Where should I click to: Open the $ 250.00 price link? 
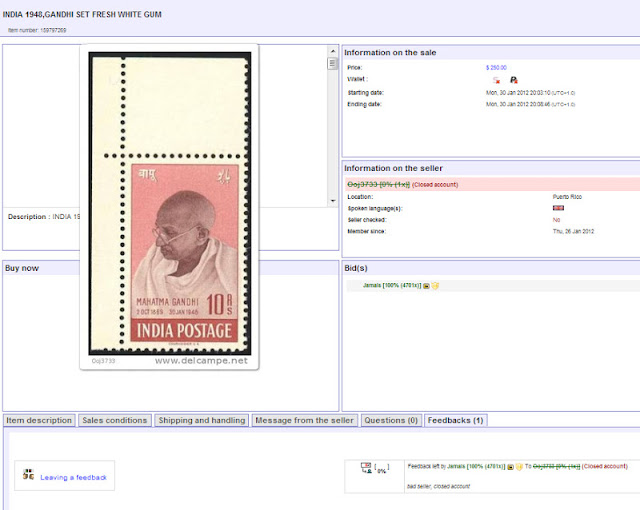coord(496,68)
